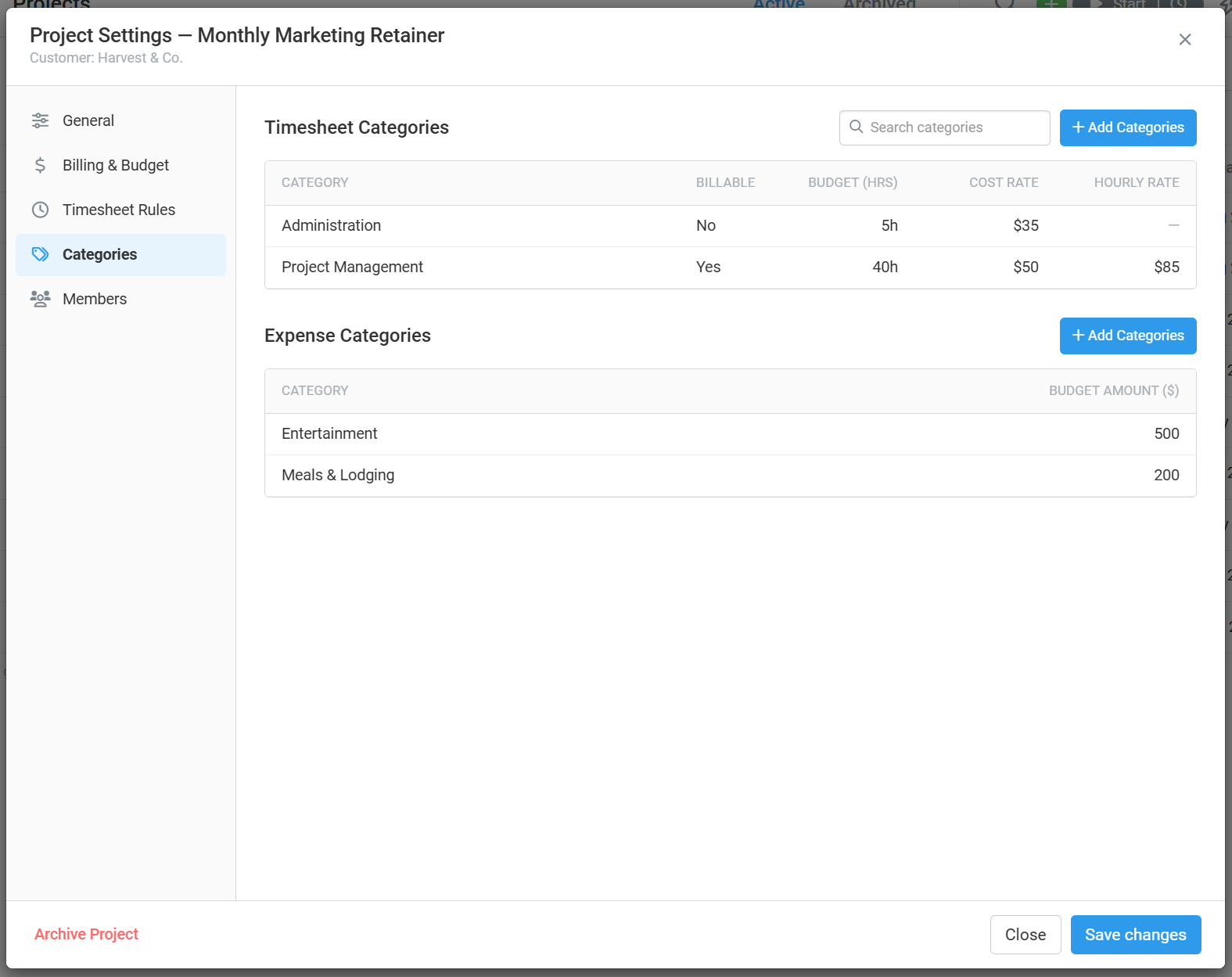1232x977 pixels.
Task: Select the Project Management category row
Action: 731,268
